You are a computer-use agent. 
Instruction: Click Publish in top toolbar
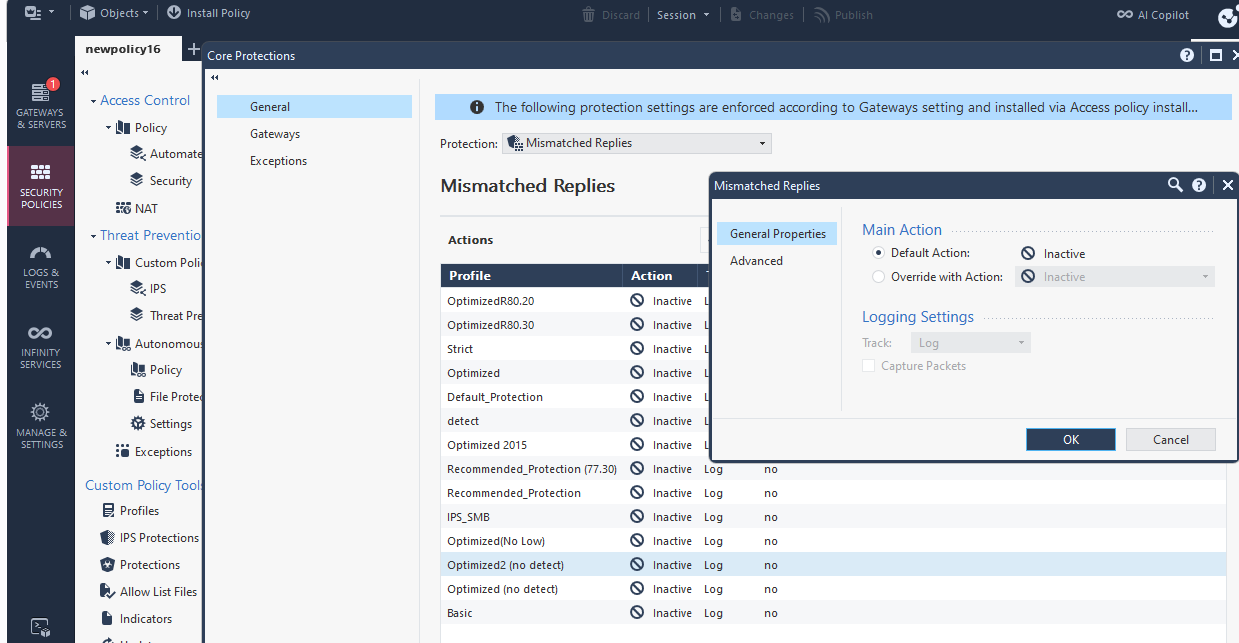tap(843, 15)
